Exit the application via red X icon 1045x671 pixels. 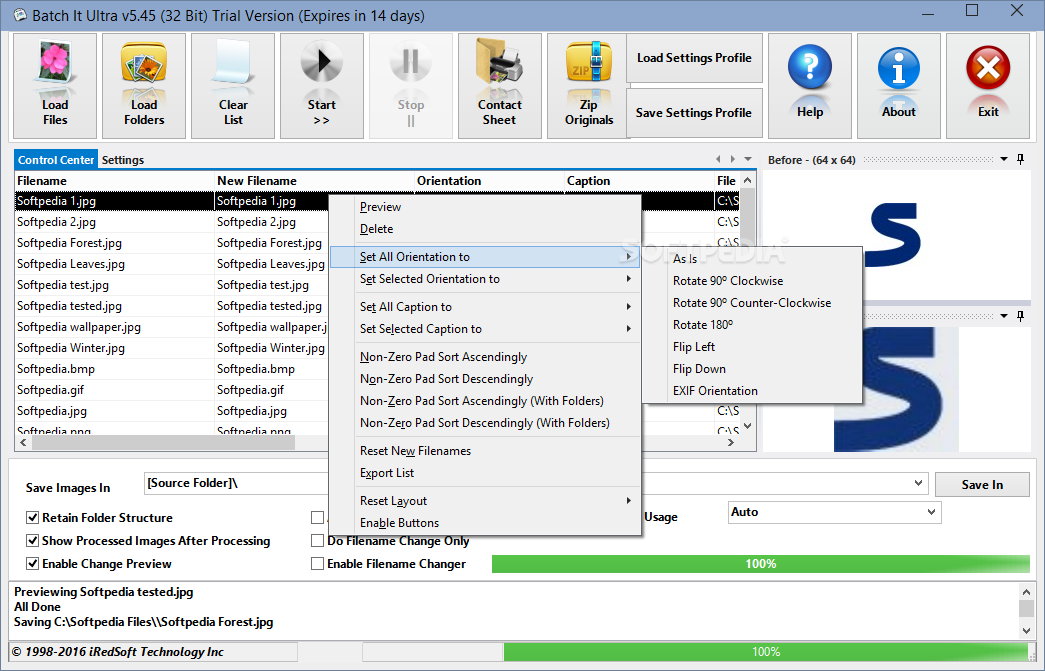click(x=988, y=68)
